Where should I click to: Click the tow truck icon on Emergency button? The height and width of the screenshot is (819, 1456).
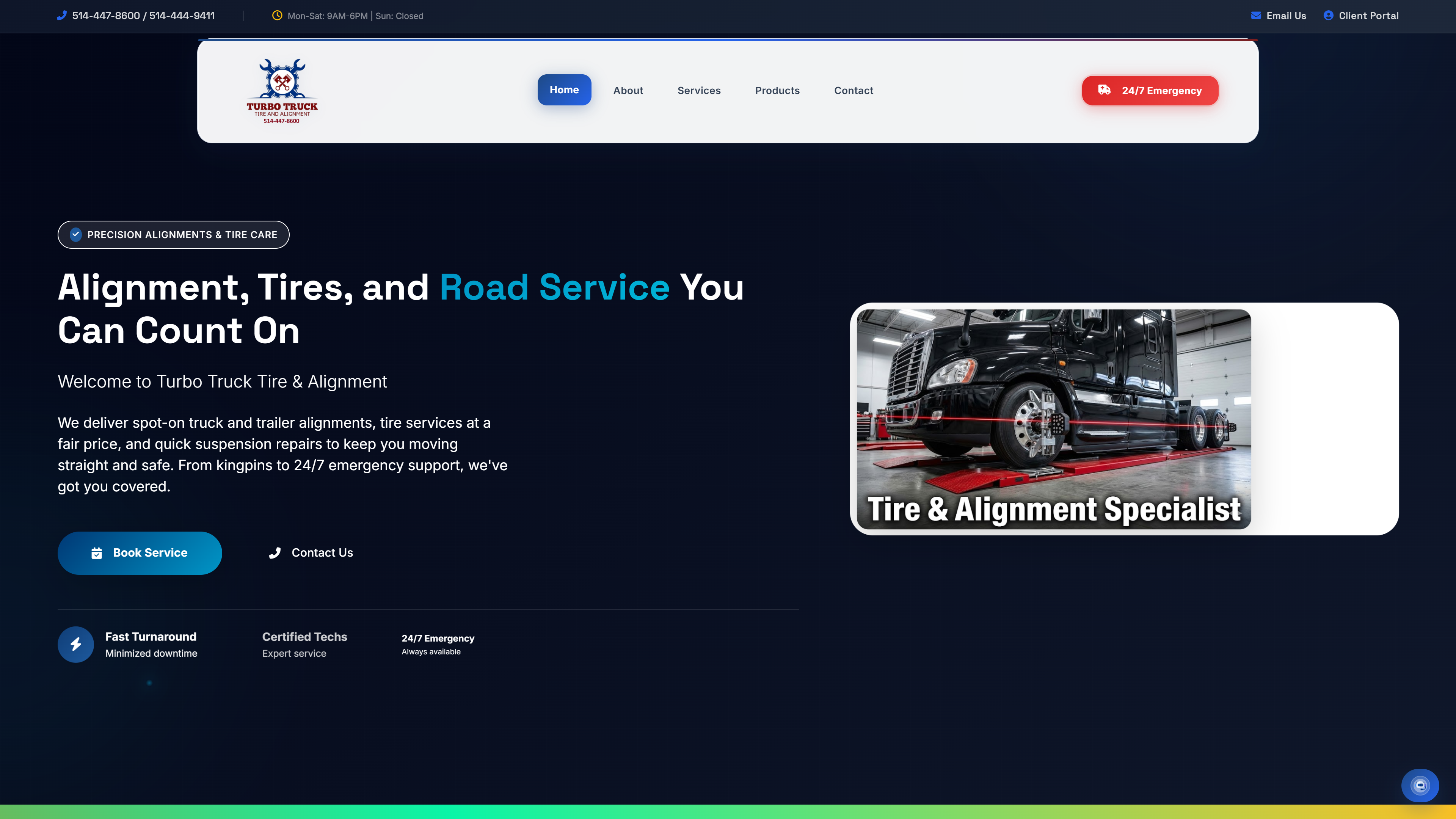click(x=1104, y=90)
